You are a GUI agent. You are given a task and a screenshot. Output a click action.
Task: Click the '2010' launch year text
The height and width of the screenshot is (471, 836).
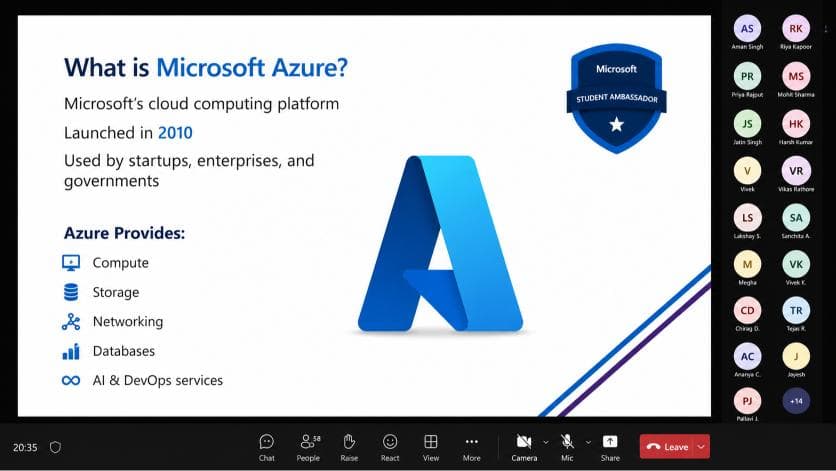[x=175, y=132]
